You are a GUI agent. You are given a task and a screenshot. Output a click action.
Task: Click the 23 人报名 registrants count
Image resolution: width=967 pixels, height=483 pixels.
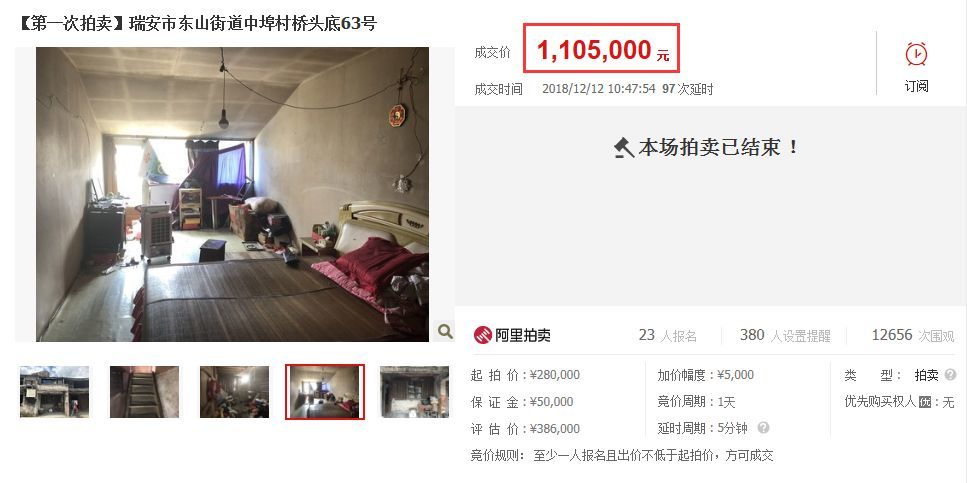pyautogui.click(x=668, y=335)
